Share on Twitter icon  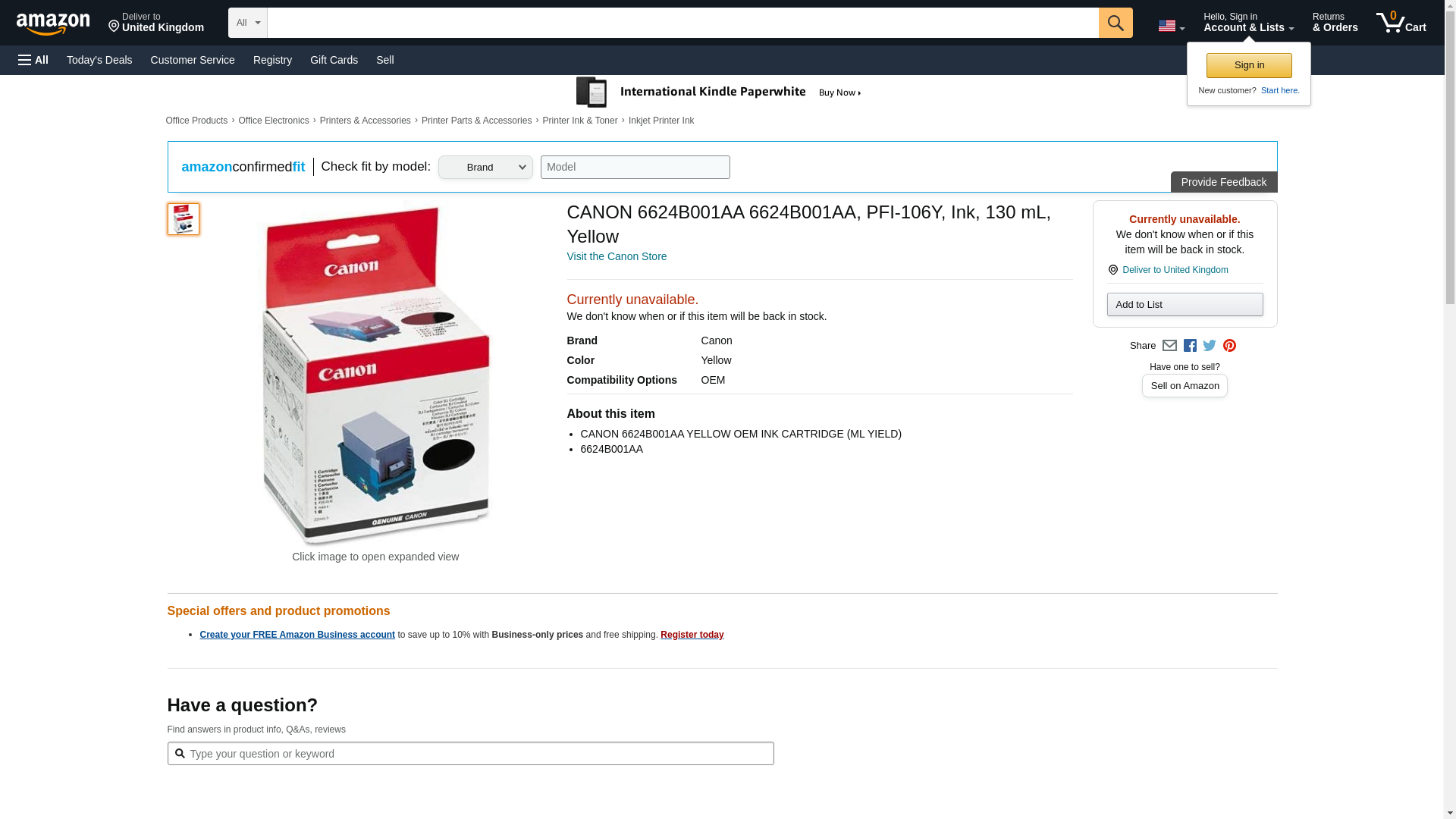coord(1210,346)
